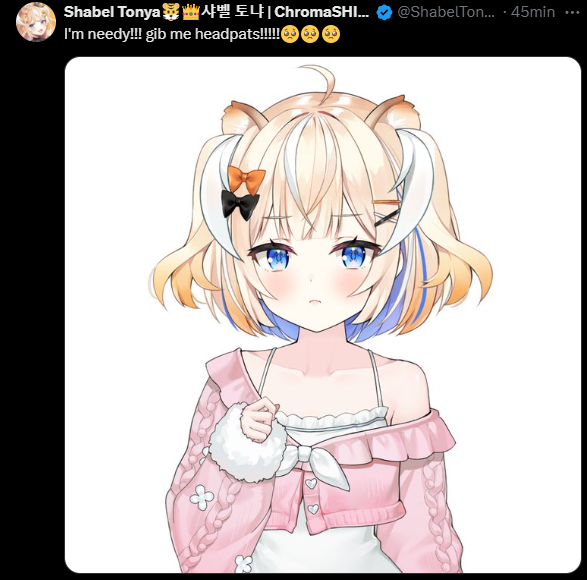
Task: Click the tiger emoji in display name
Action: (x=171, y=12)
